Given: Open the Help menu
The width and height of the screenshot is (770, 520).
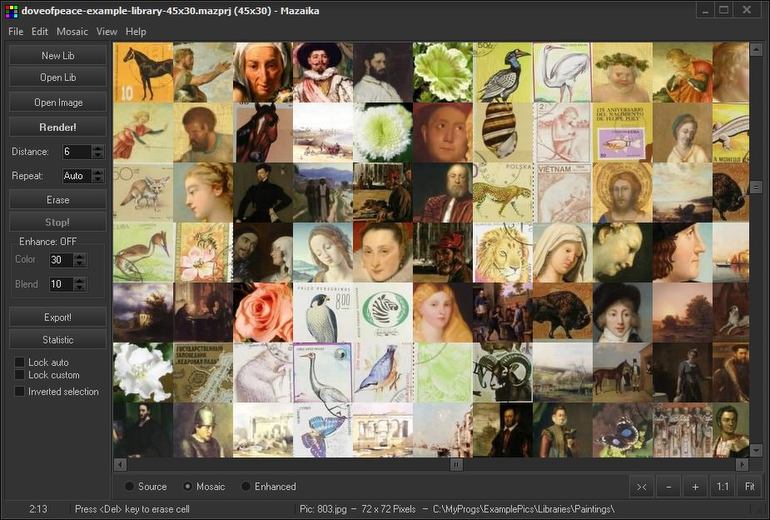Looking at the screenshot, I should coord(136,31).
